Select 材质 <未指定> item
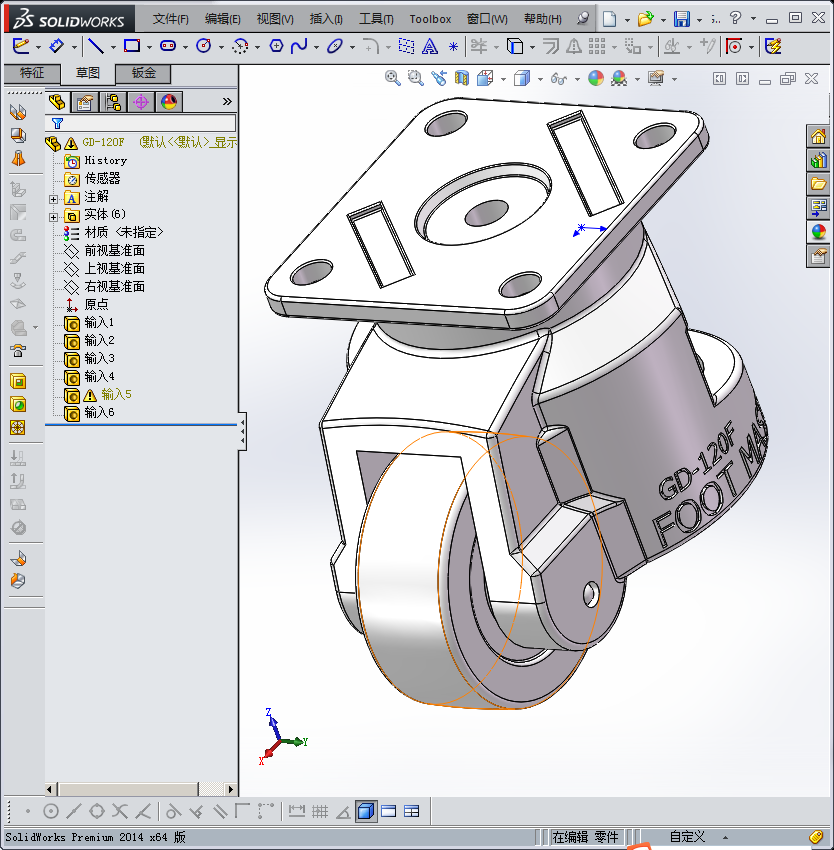 (x=123, y=233)
